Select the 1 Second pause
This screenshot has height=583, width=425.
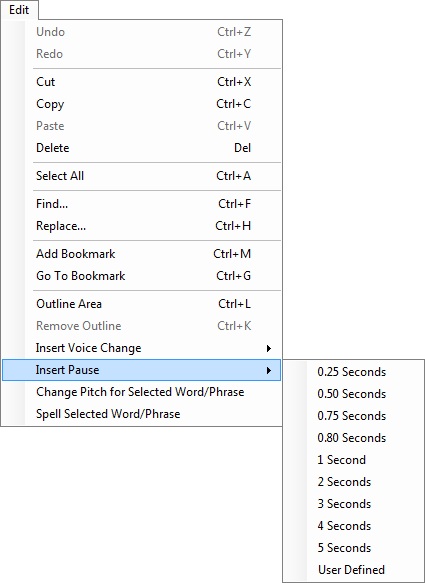pyautogui.click(x=353, y=460)
